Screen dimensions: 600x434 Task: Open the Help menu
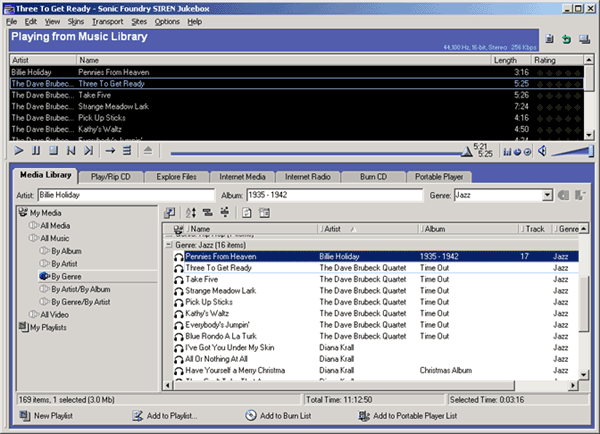[194, 22]
